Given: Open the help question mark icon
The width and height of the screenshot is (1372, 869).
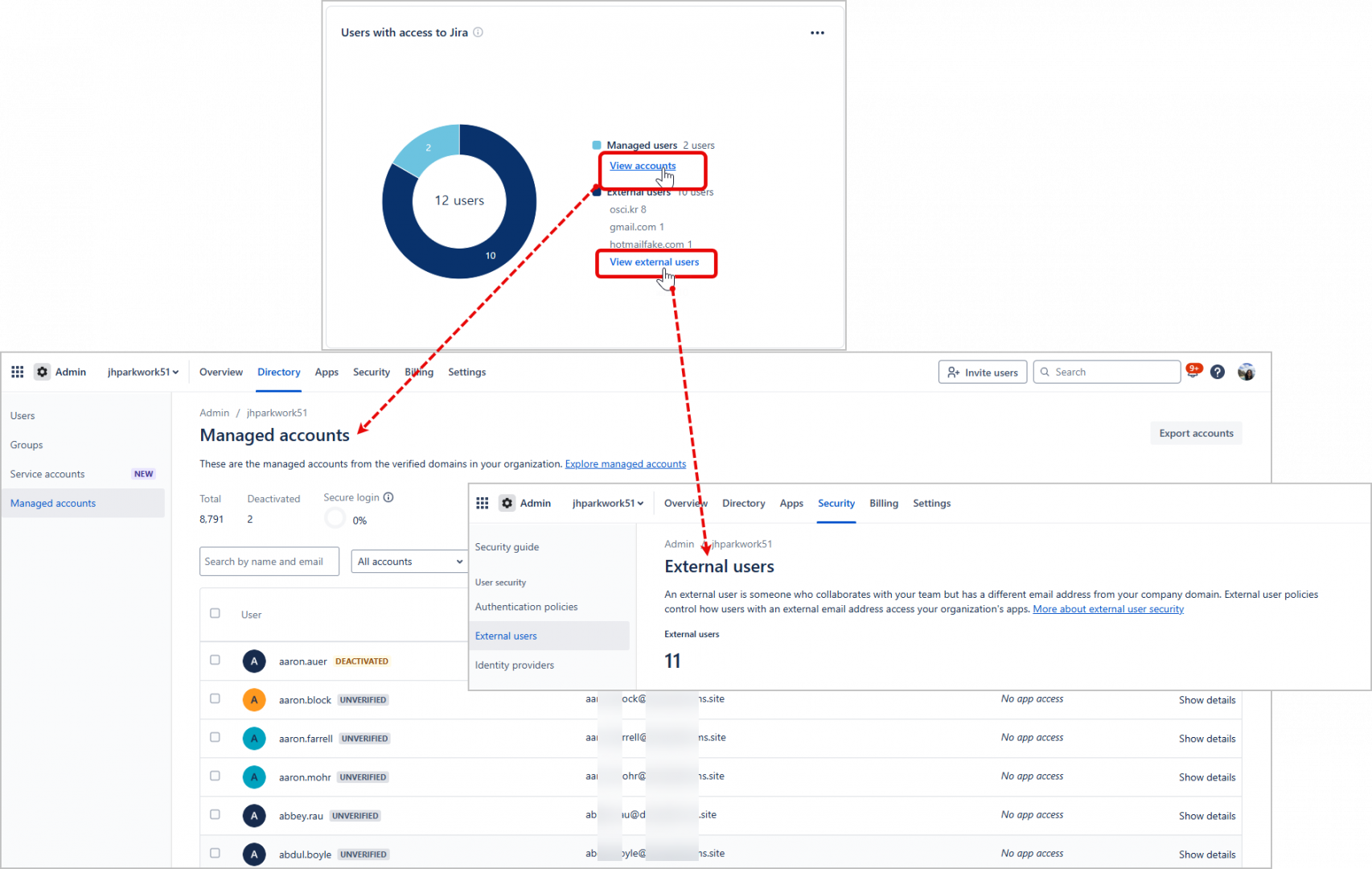Looking at the screenshot, I should click(x=1218, y=372).
